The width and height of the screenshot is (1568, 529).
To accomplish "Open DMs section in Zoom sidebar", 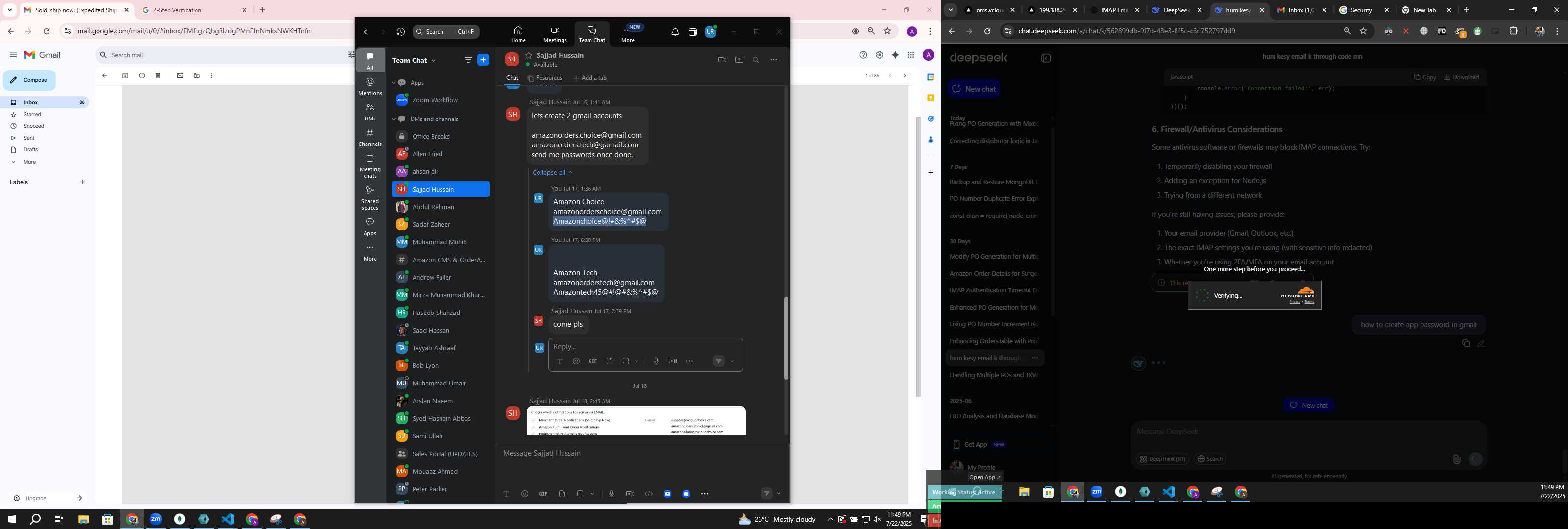I will click(x=370, y=112).
